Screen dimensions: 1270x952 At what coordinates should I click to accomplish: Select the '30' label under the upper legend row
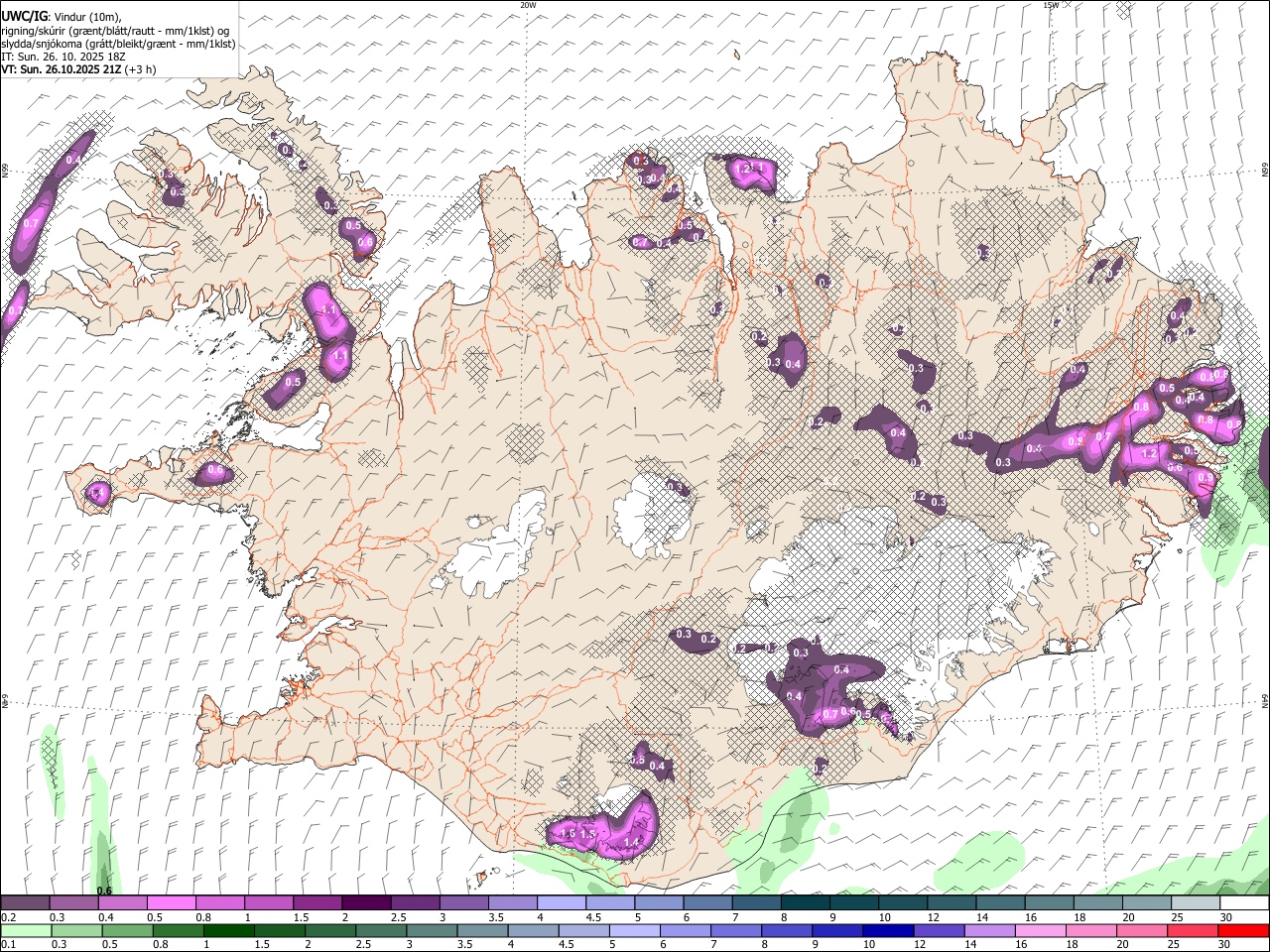[1226, 917]
